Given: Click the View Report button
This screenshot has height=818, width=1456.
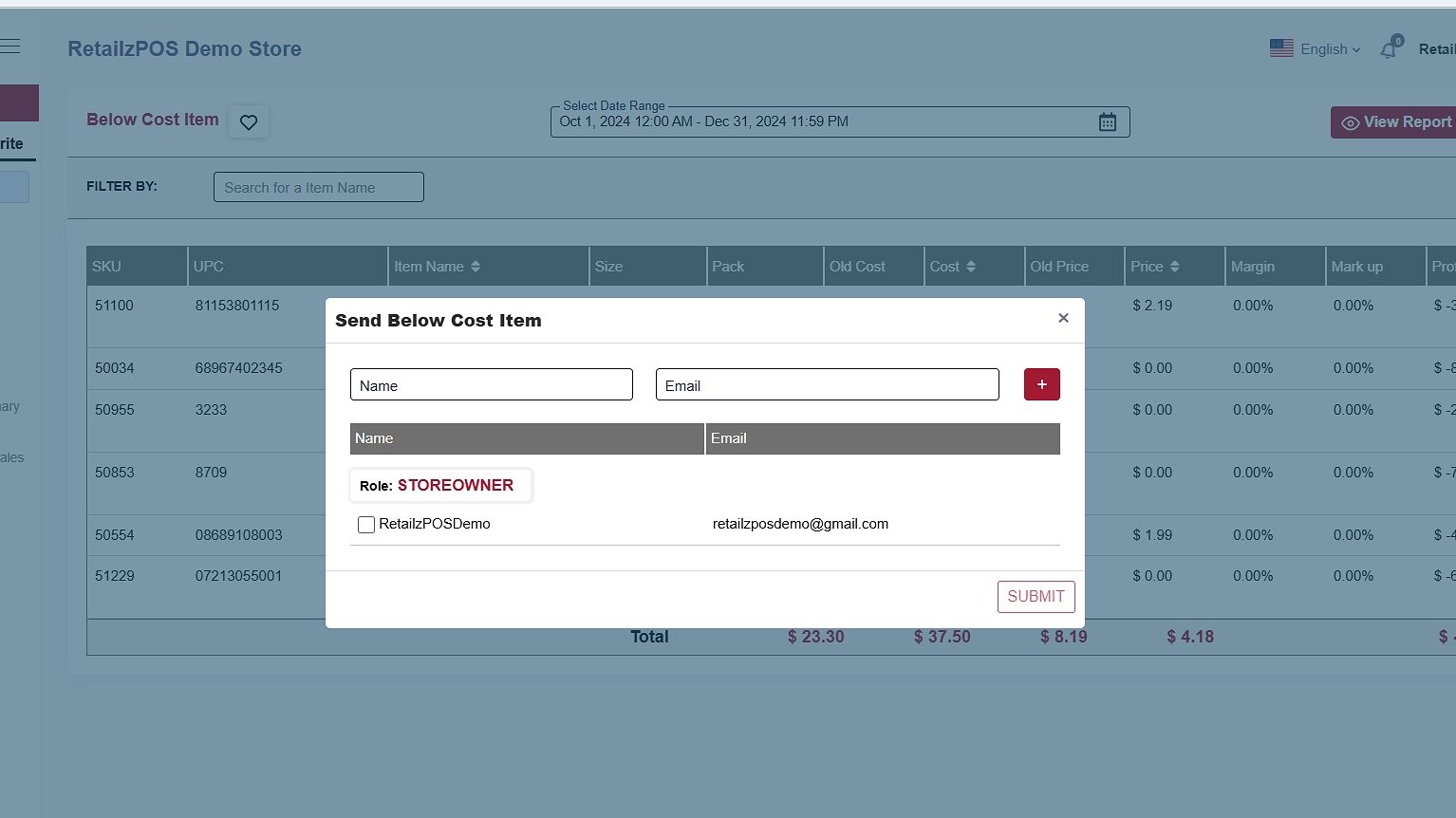Looking at the screenshot, I should pyautogui.click(x=1396, y=122).
